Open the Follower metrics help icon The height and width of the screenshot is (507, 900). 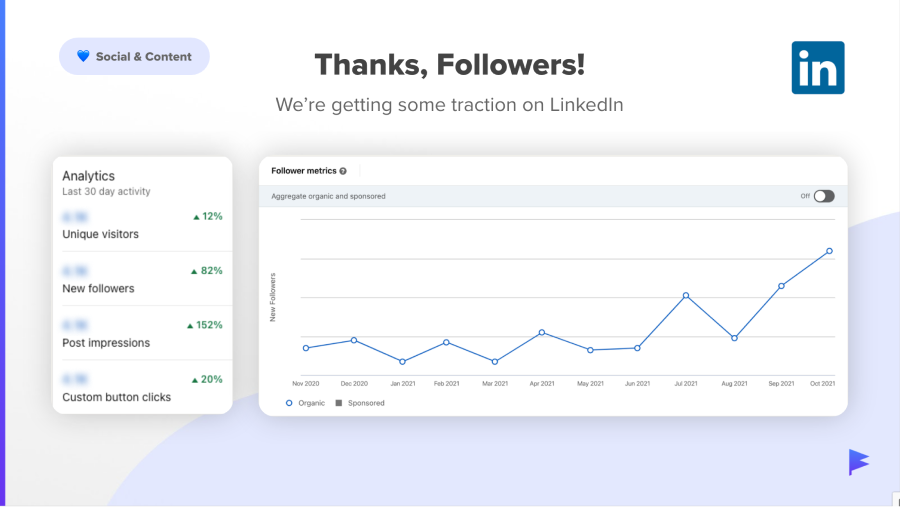point(343,171)
